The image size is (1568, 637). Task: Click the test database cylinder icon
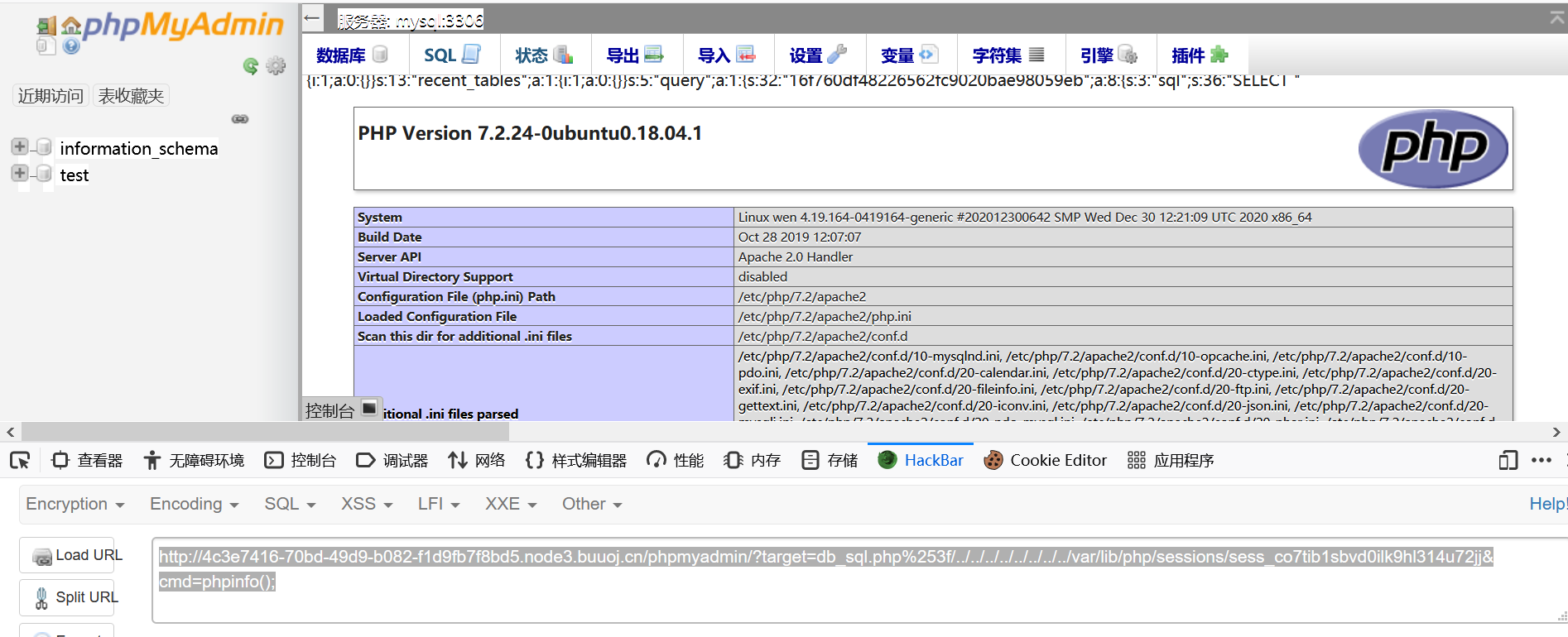(x=45, y=174)
